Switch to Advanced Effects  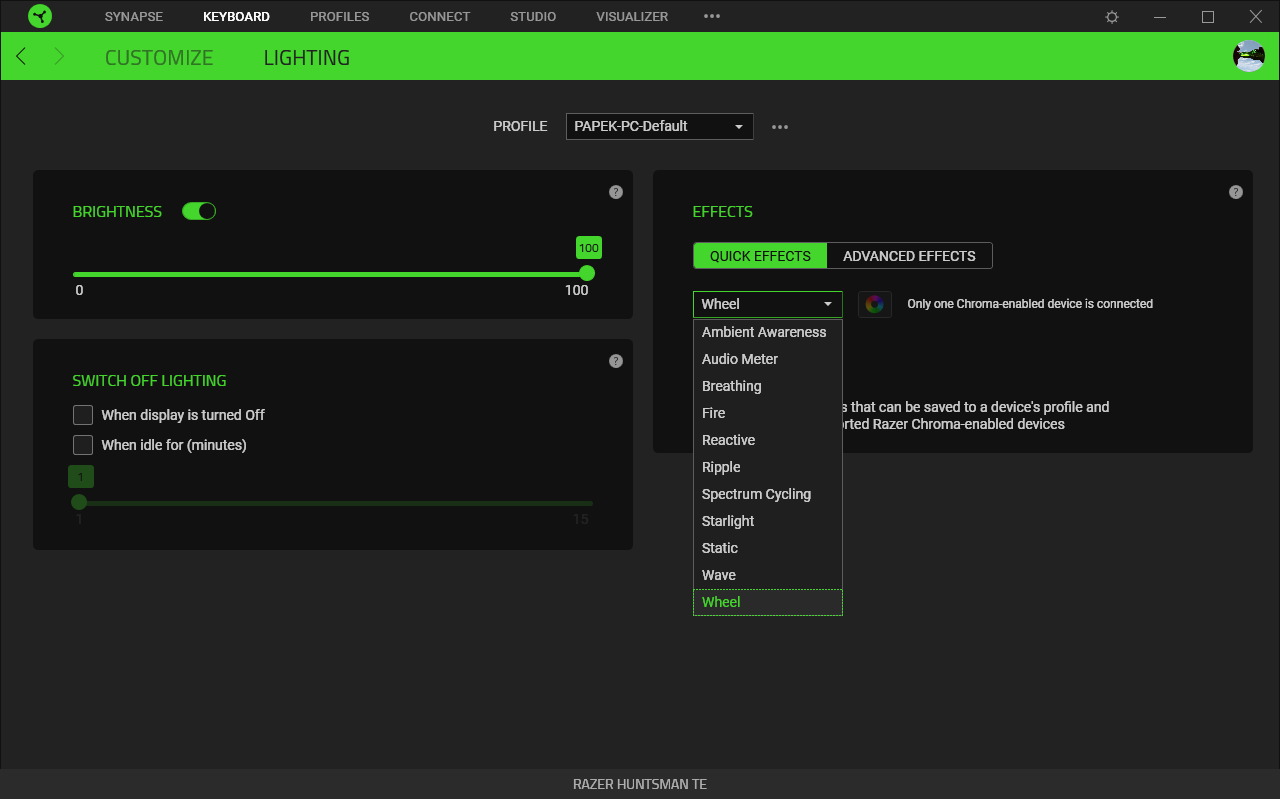click(x=909, y=256)
